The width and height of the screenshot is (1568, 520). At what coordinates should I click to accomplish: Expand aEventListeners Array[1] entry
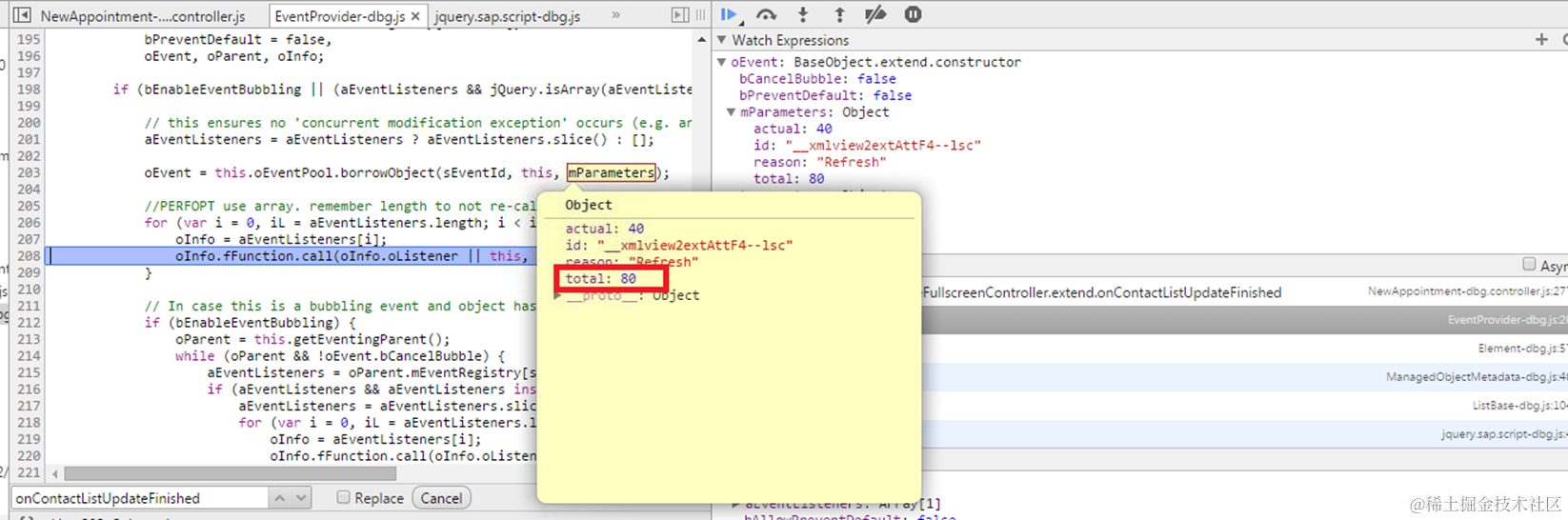point(735,504)
